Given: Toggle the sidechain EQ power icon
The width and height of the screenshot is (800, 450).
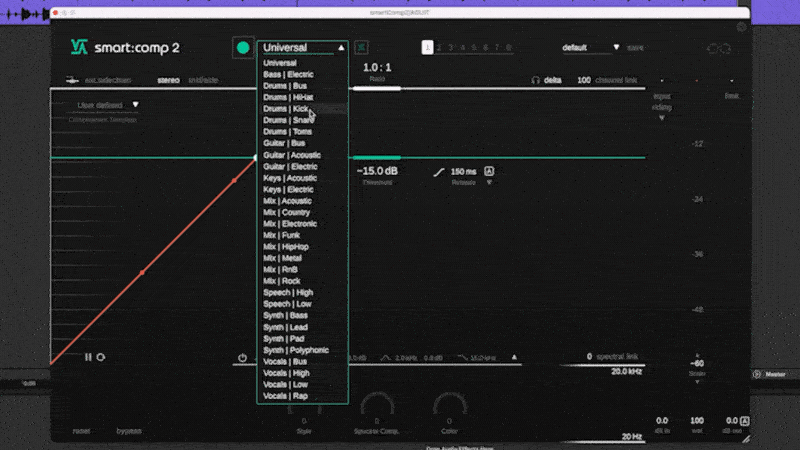Looking at the screenshot, I should click(242, 358).
